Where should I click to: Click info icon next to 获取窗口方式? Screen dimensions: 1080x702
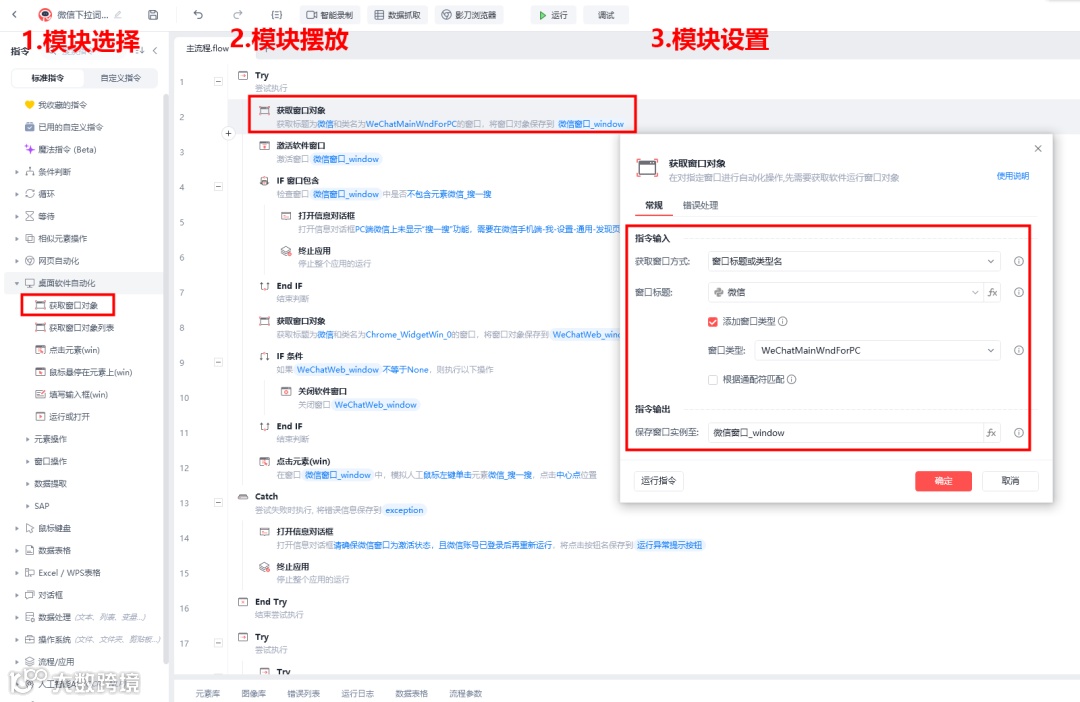pyautogui.click(x=1019, y=261)
